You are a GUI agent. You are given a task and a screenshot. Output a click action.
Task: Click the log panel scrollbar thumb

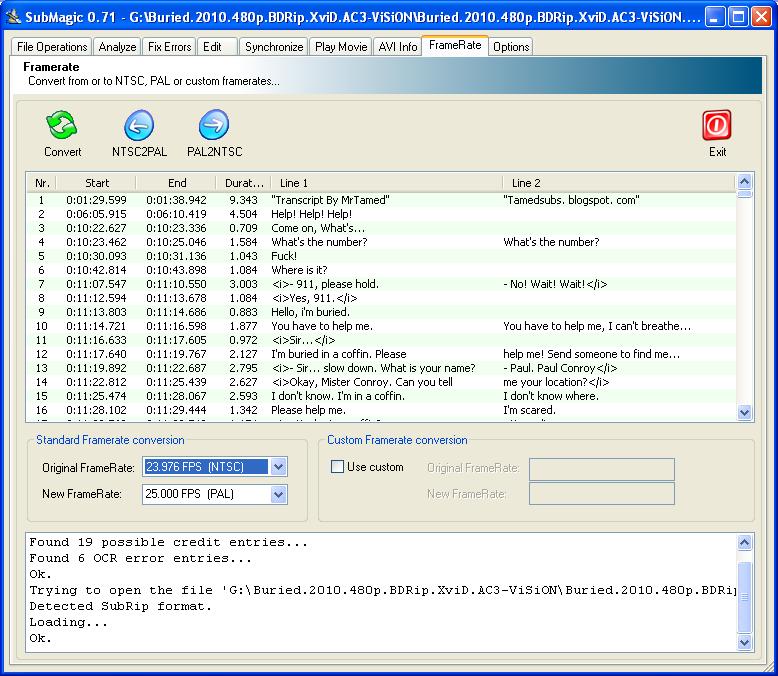[x=744, y=597]
